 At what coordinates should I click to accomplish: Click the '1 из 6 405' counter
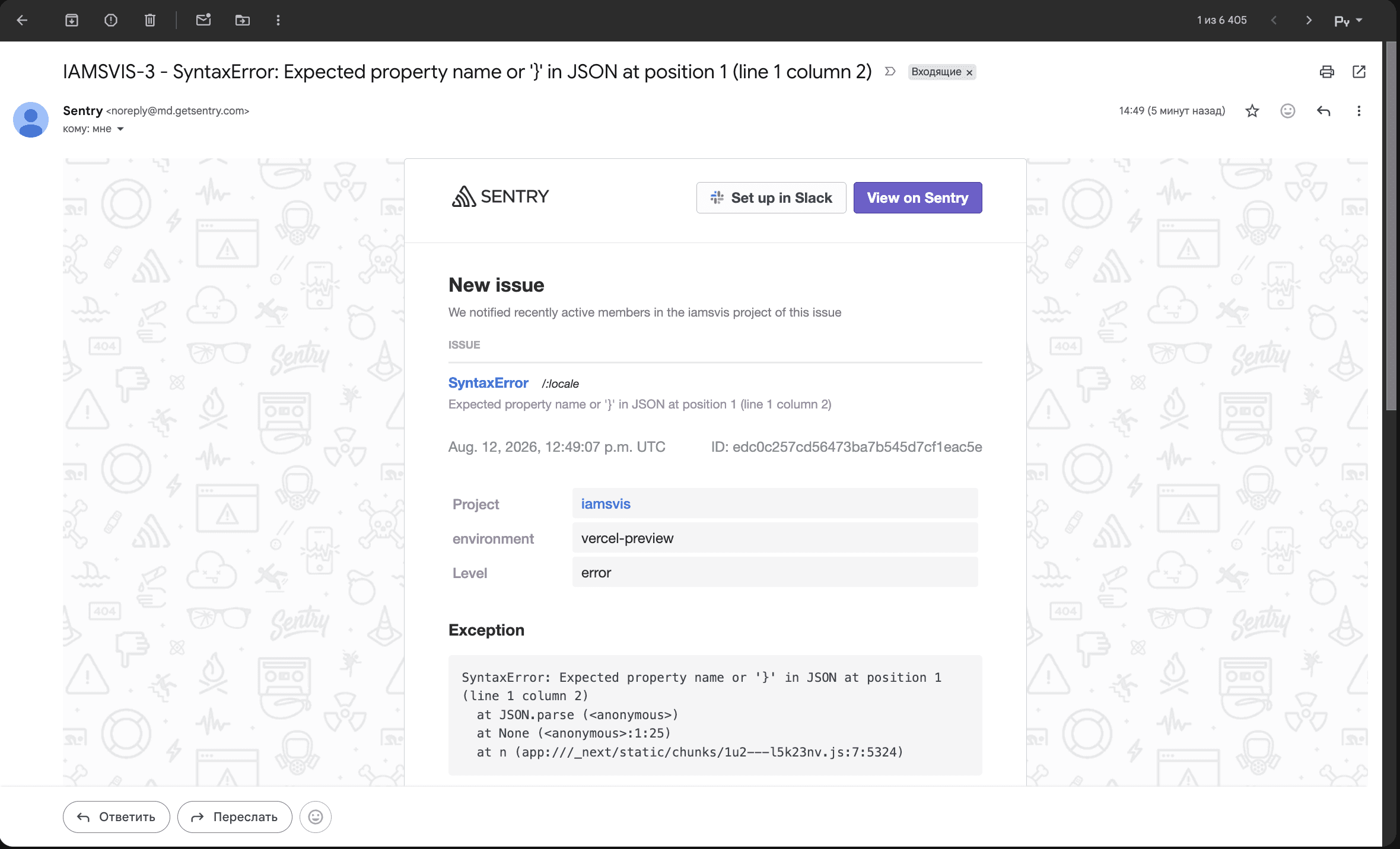coord(1222,20)
